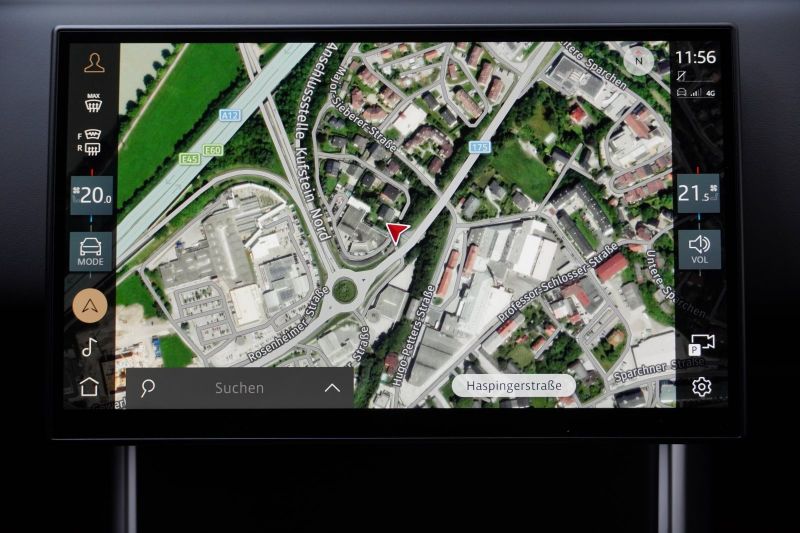Viewport: 800px width, 533px height.
Task: Open the vehicle MODE menu
Action: coord(91,251)
